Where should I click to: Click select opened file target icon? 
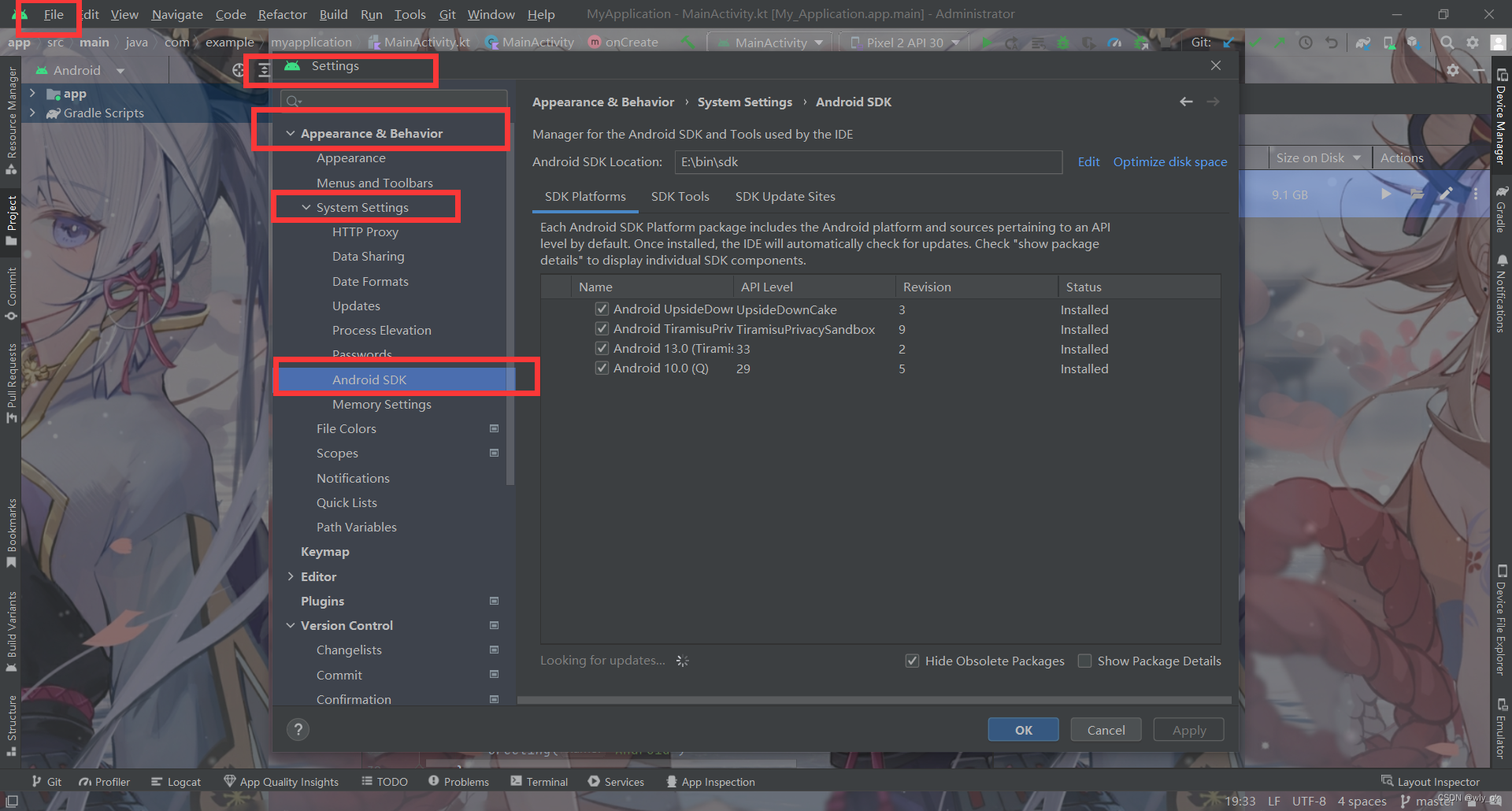click(239, 70)
